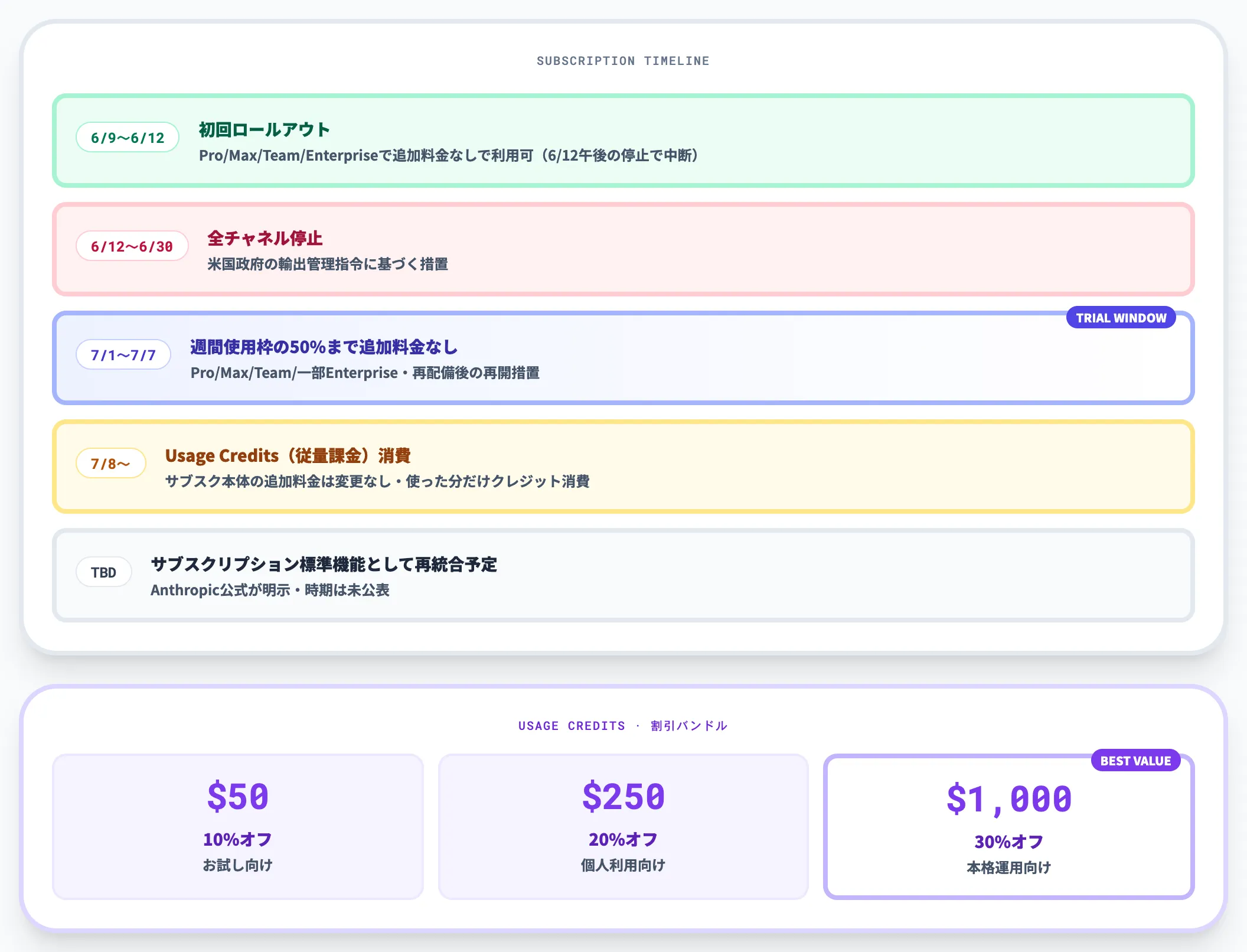This screenshot has height=952, width=1247.
Task: Click the サブスク本体の追加料金は変更なし description
Action: [377, 481]
